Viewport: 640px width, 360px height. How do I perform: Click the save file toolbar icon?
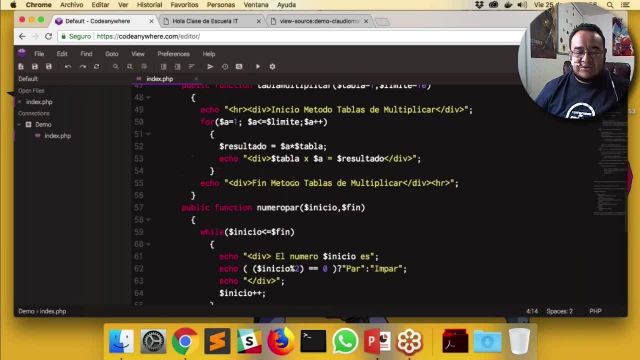tap(35, 67)
